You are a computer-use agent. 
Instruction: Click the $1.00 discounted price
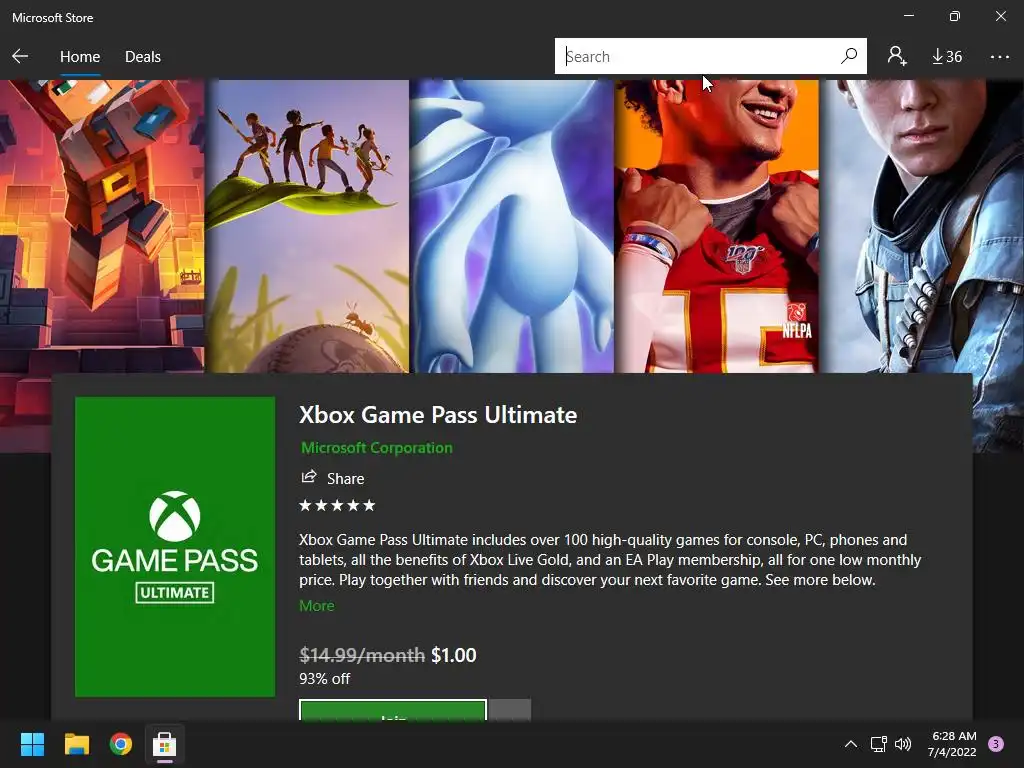point(454,655)
